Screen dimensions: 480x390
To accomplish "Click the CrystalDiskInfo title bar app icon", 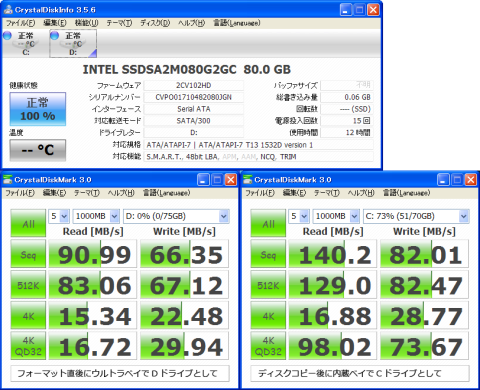I will point(8,10).
